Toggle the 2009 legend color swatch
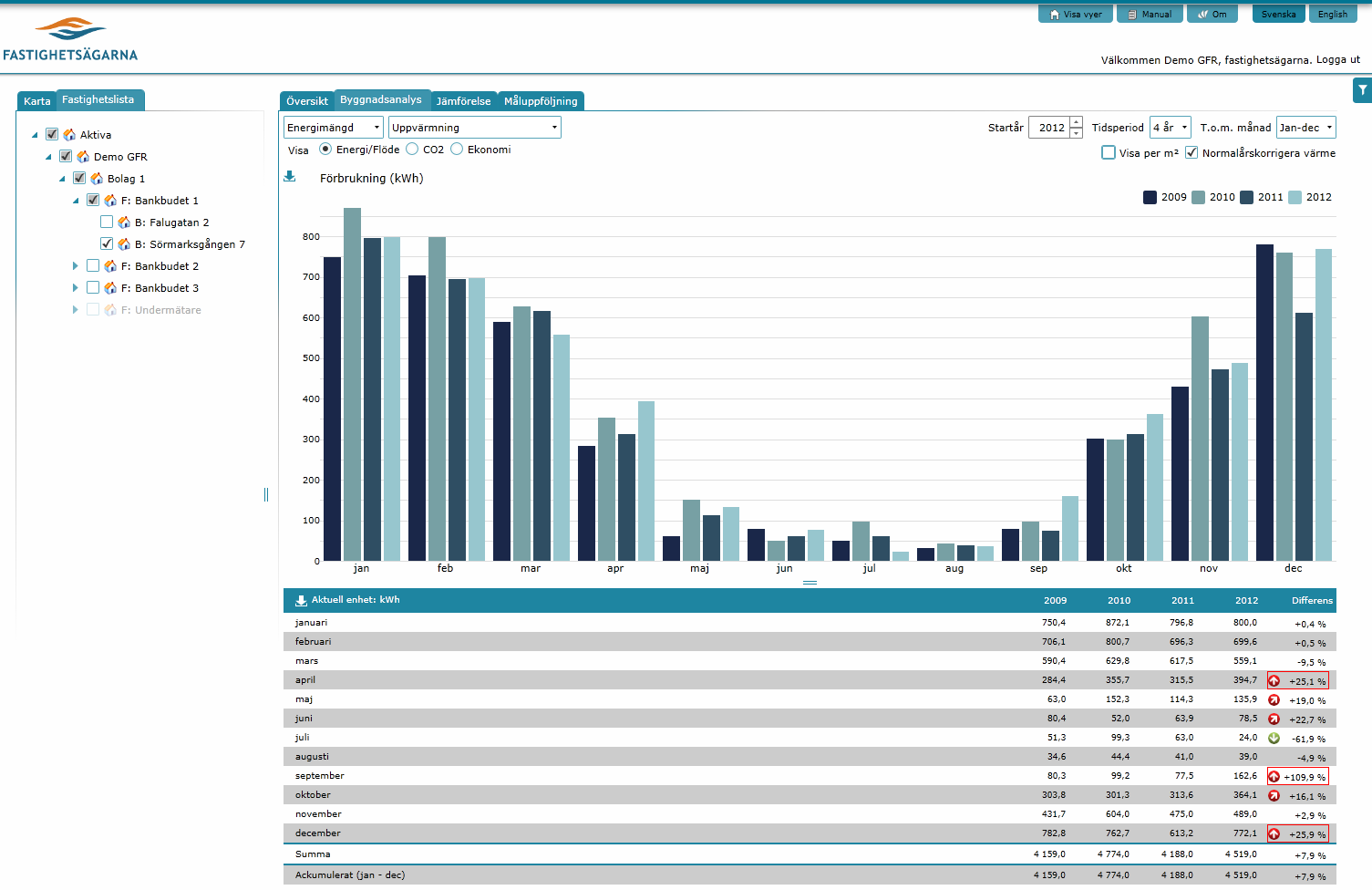 click(x=1150, y=197)
